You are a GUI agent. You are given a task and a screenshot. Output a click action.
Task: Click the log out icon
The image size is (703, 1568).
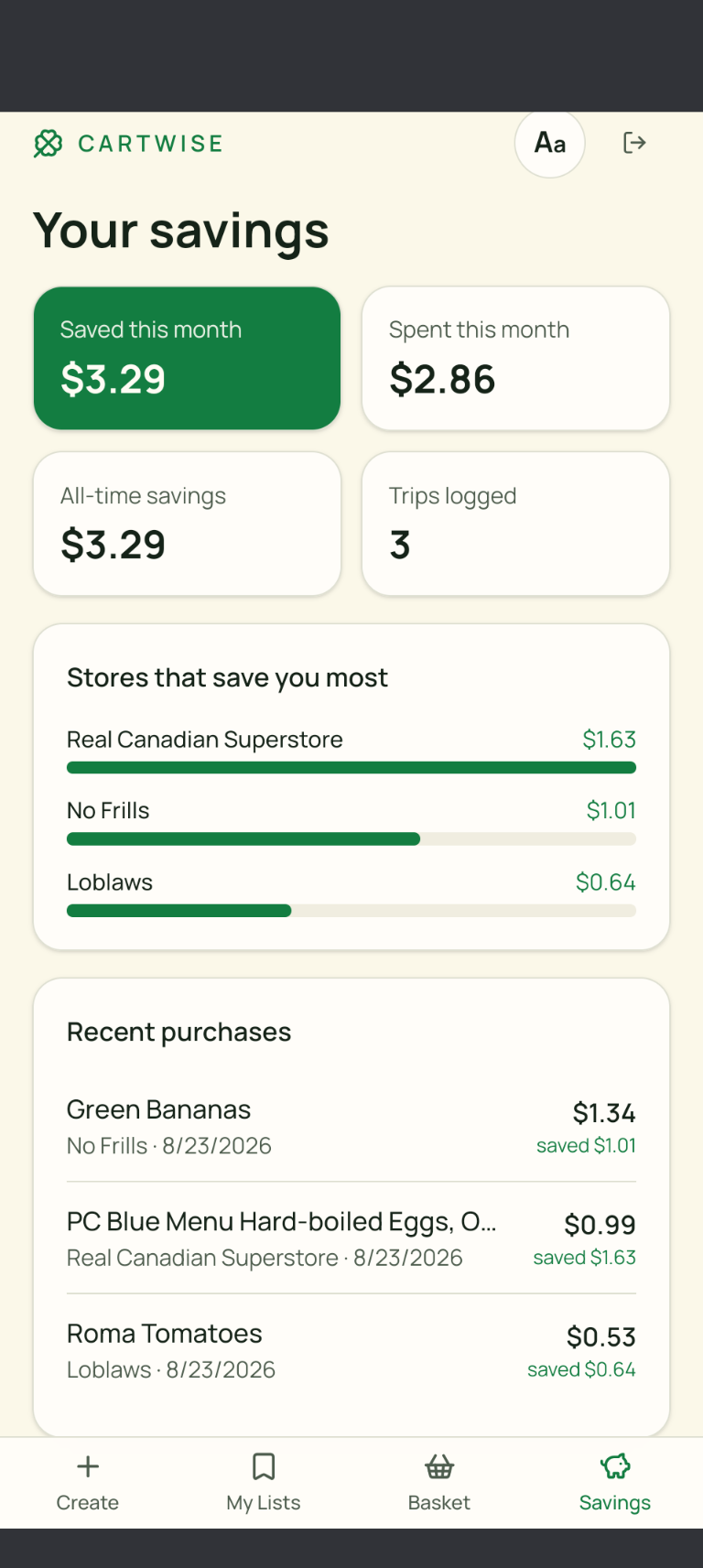point(634,143)
